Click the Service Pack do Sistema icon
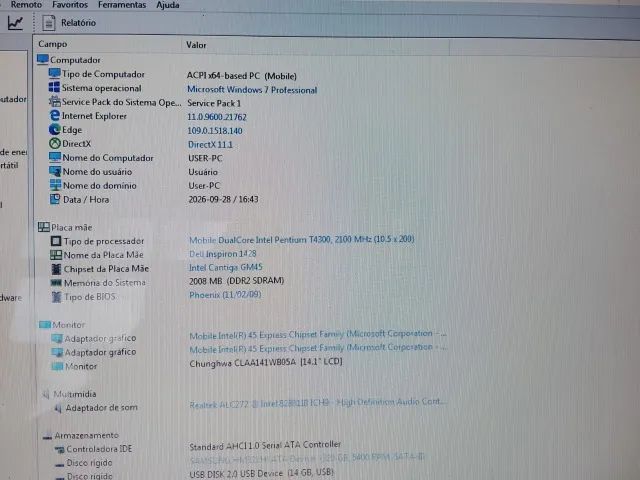The image size is (640, 480). point(54,101)
